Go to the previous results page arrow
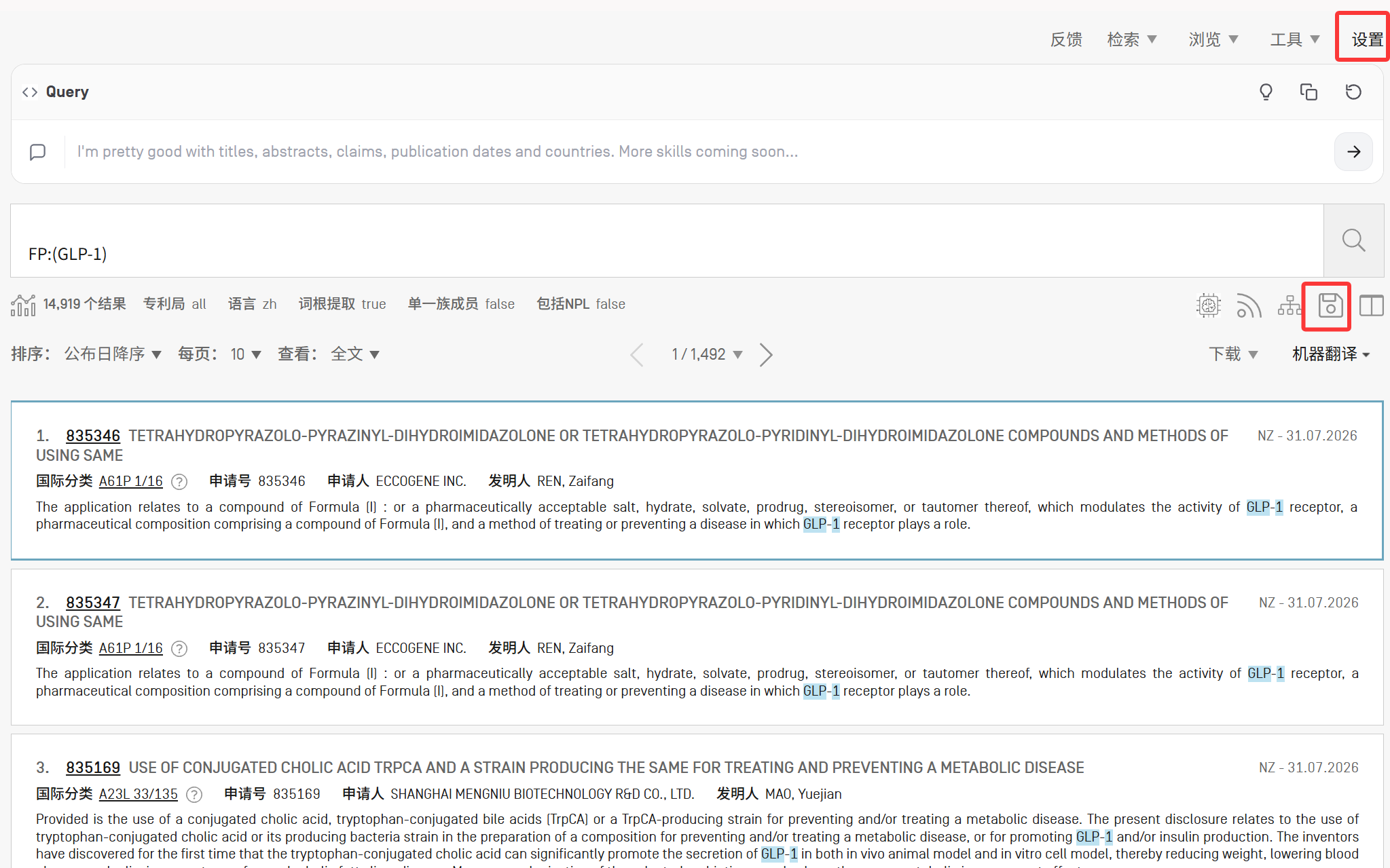Image resolution: width=1390 pixels, height=868 pixels. [636, 354]
